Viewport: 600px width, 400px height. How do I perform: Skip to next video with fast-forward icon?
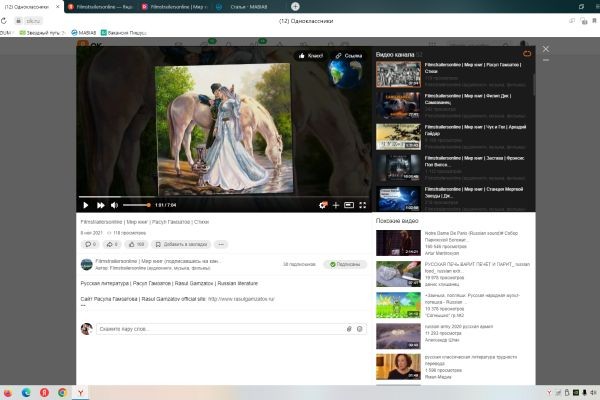[101, 206]
